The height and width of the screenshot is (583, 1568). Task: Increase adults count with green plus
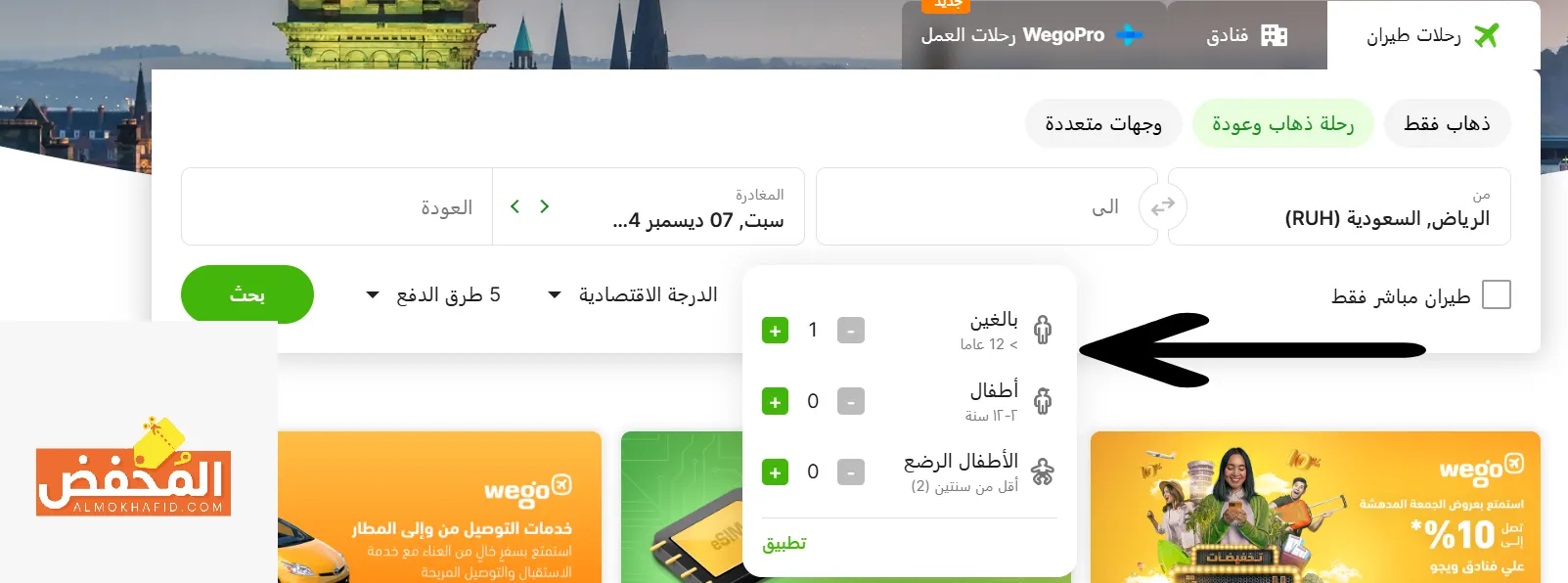pos(775,331)
